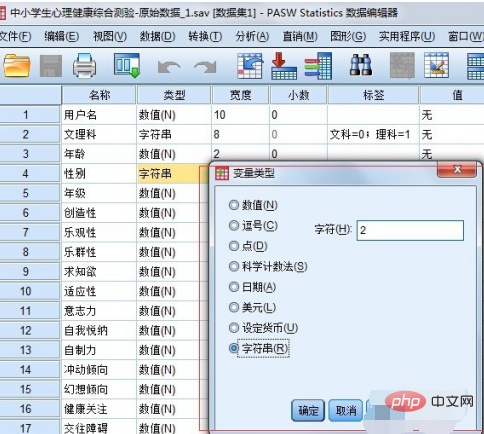Open a data file with folder icon

[17, 66]
